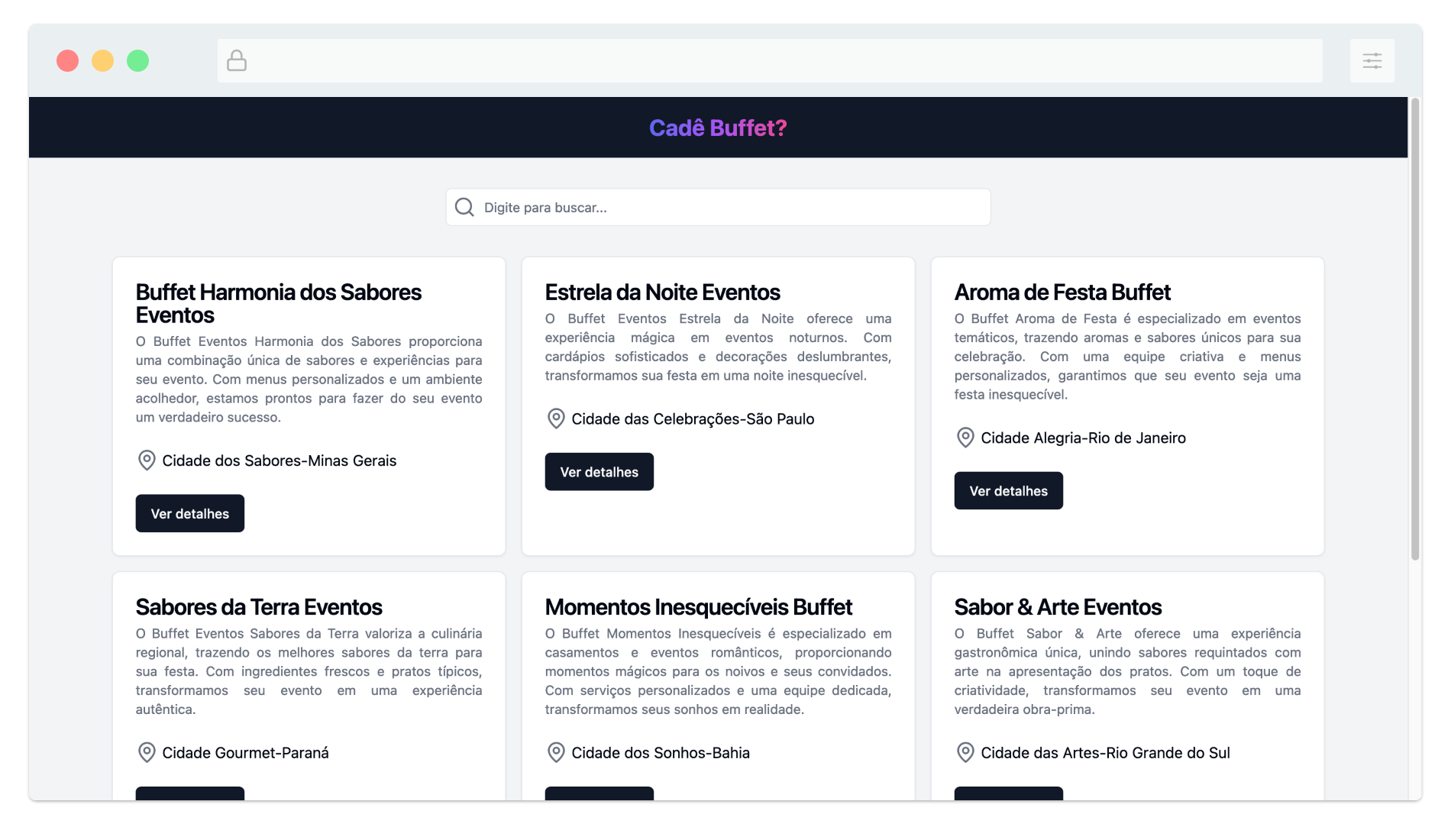1451x840 pixels.
Task: Open the browser settings sliders icon
Action: pos(1372,60)
